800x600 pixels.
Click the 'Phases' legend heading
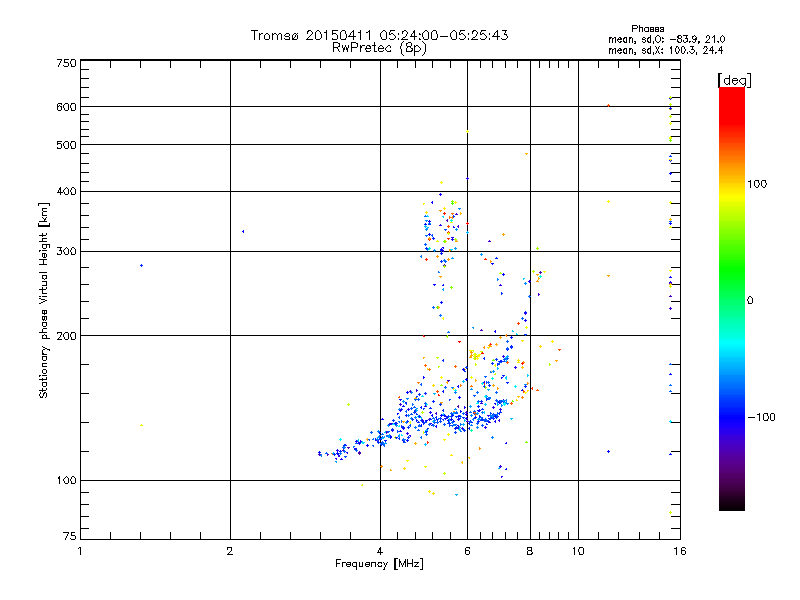click(647, 29)
